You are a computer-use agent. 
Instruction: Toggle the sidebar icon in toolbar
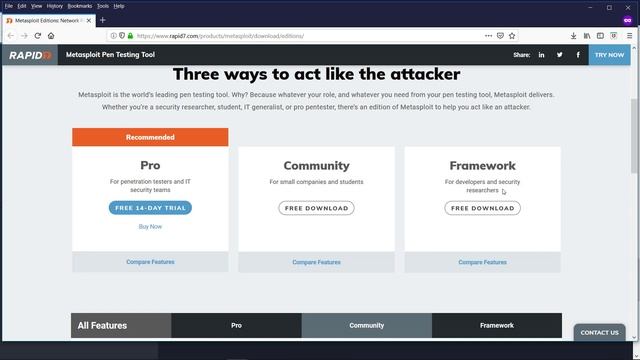point(600,36)
